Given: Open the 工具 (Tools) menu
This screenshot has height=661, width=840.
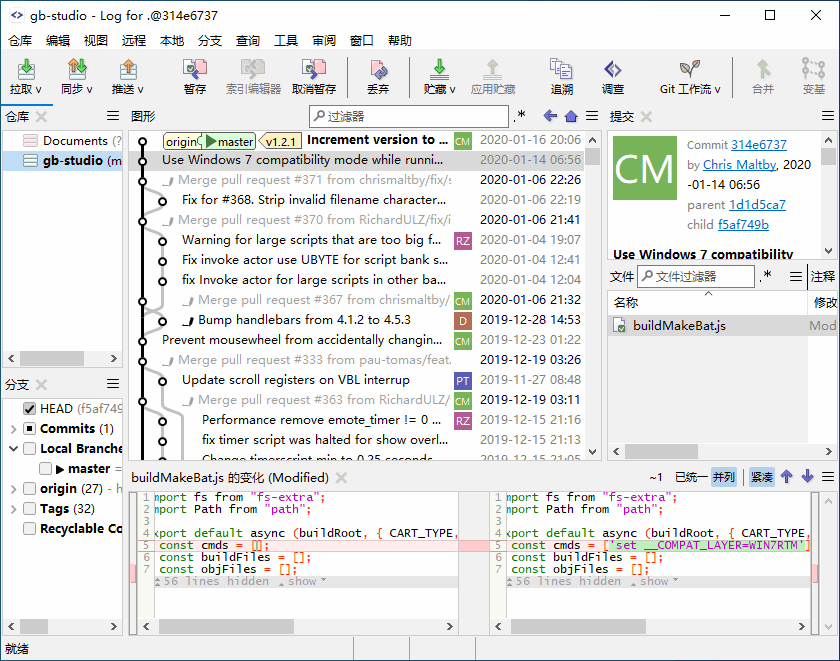Looking at the screenshot, I should tap(286, 41).
